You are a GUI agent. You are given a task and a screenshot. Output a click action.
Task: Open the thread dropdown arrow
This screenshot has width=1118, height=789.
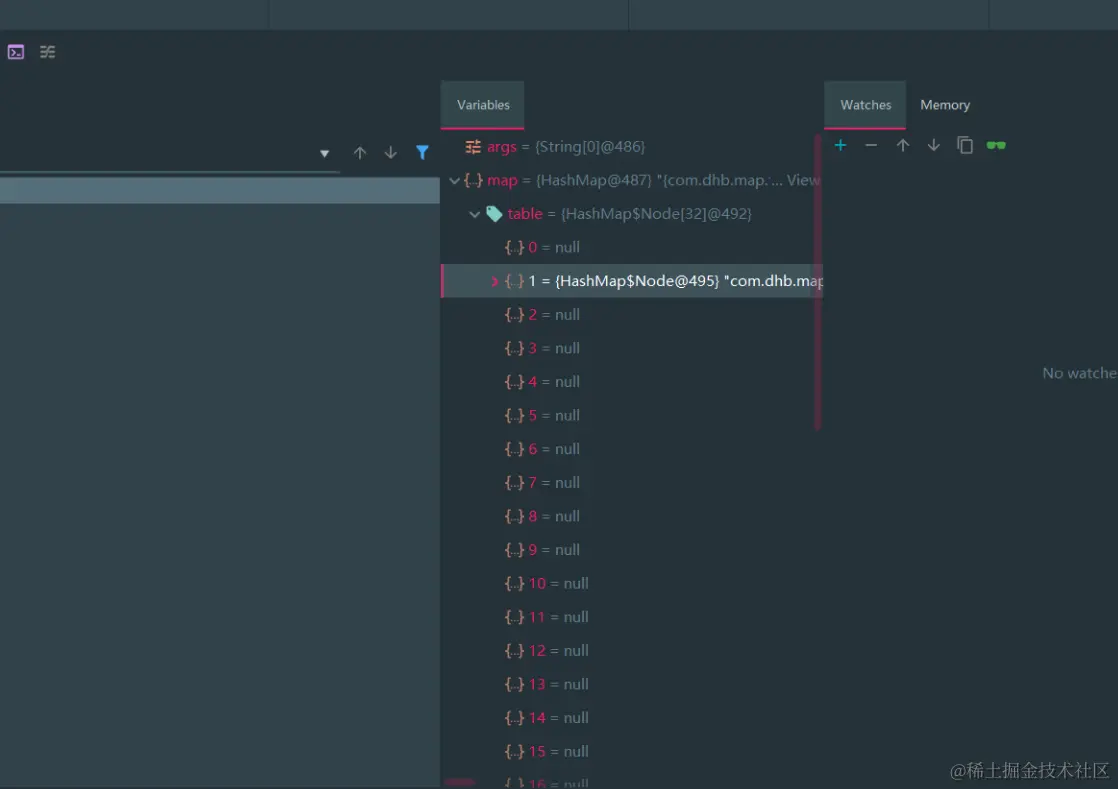pos(324,153)
